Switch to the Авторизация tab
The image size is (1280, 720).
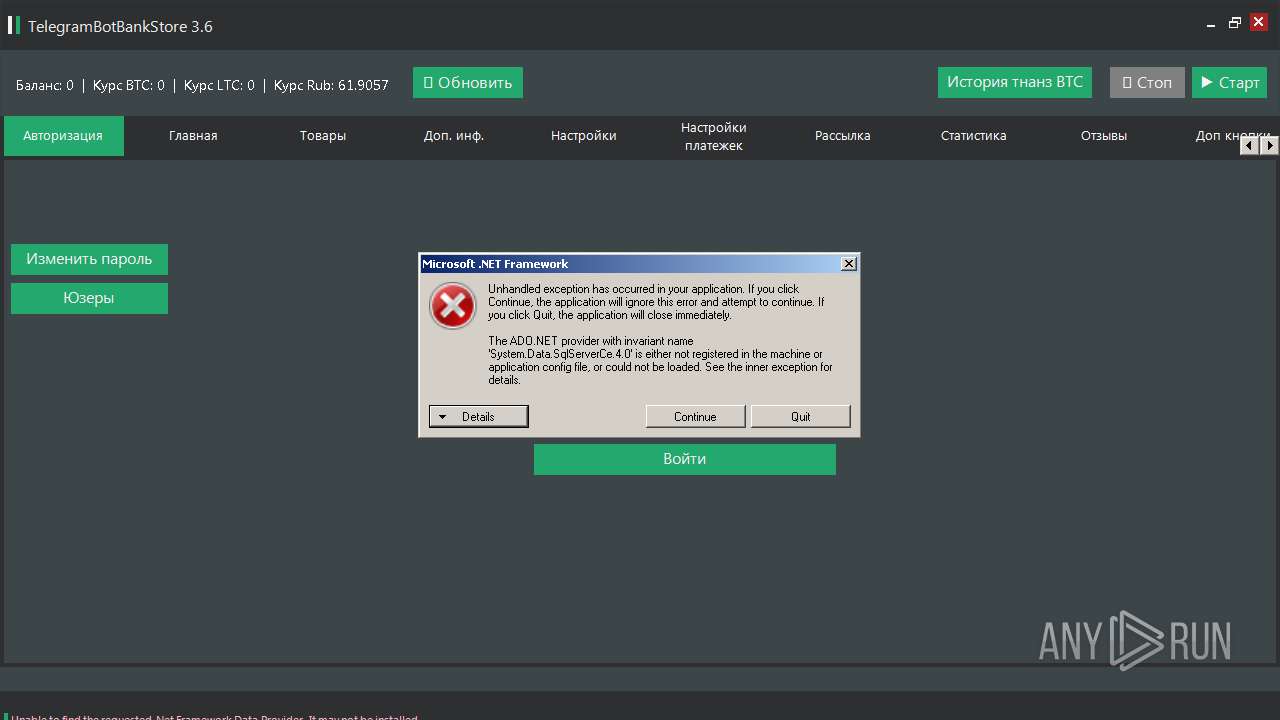[x=64, y=136]
